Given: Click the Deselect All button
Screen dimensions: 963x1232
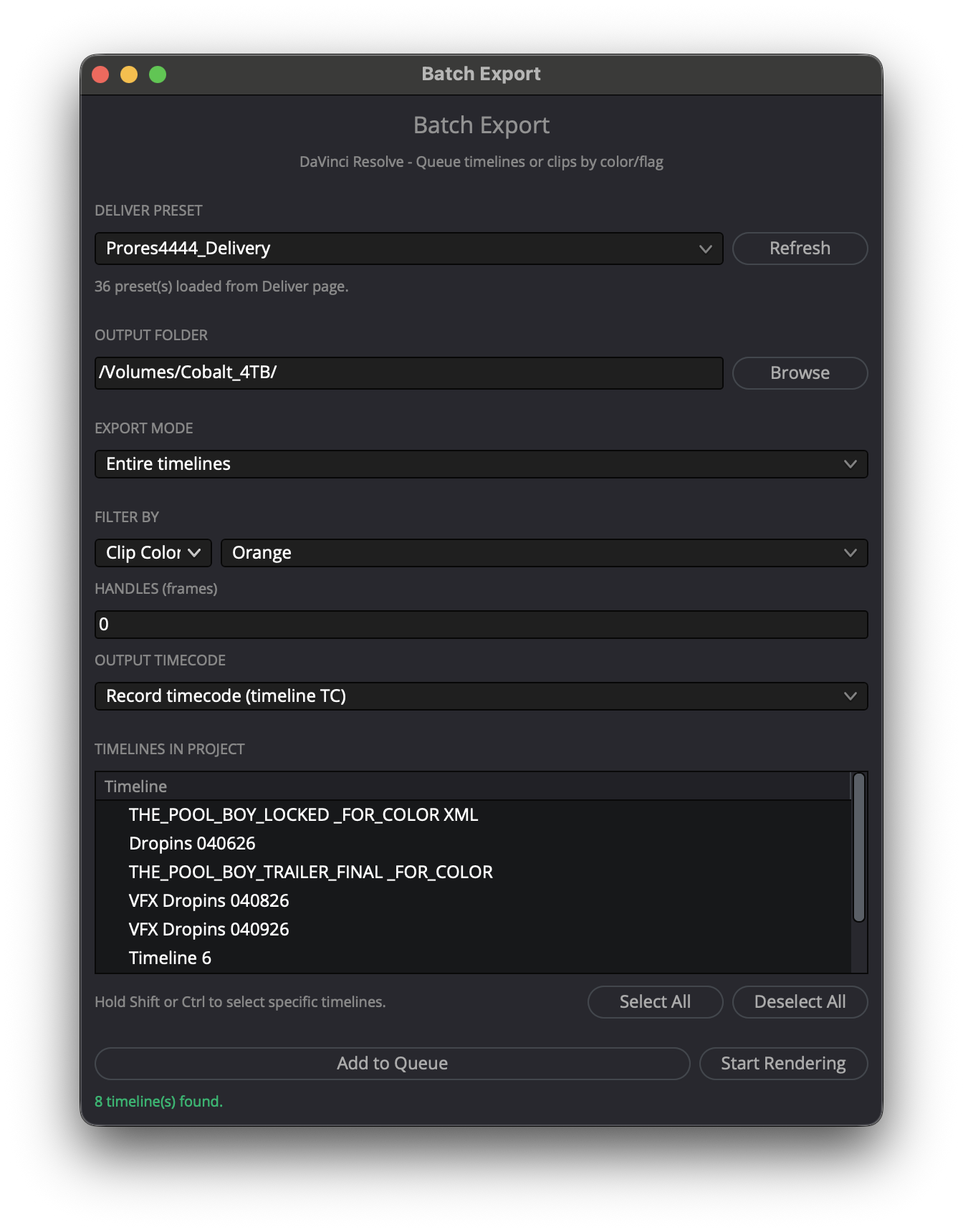Looking at the screenshot, I should click(800, 1002).
